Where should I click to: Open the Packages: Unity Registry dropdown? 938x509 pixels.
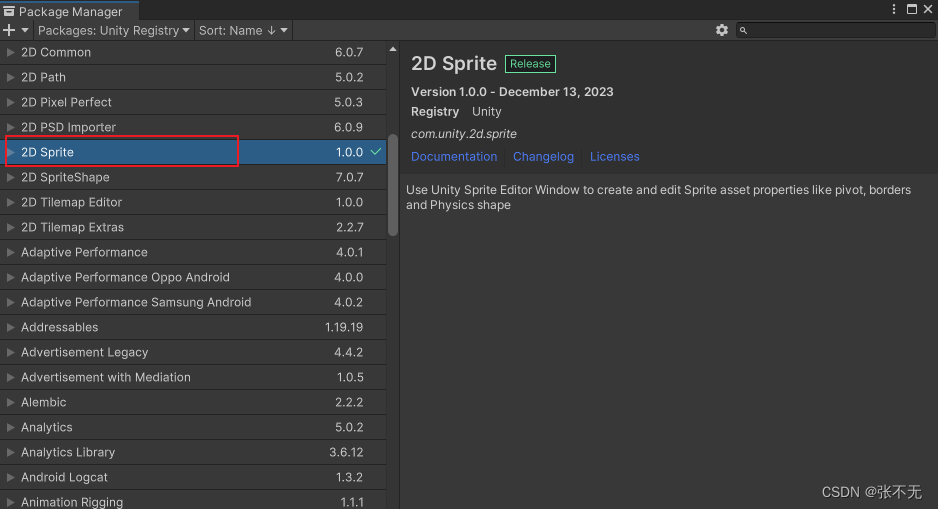coord(114,30)
